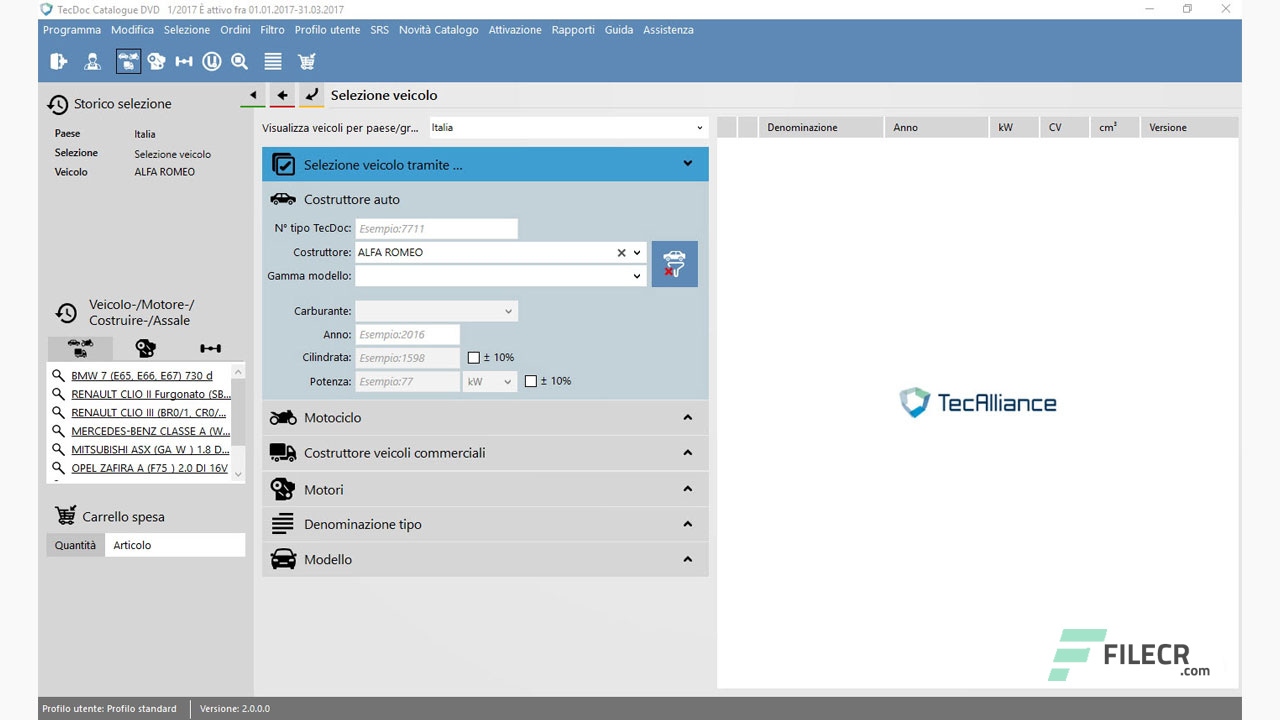Select the vehicle selection toolbar icon
The height and width of the screenshot is (720, 1280).
click(x=128, y=62)
